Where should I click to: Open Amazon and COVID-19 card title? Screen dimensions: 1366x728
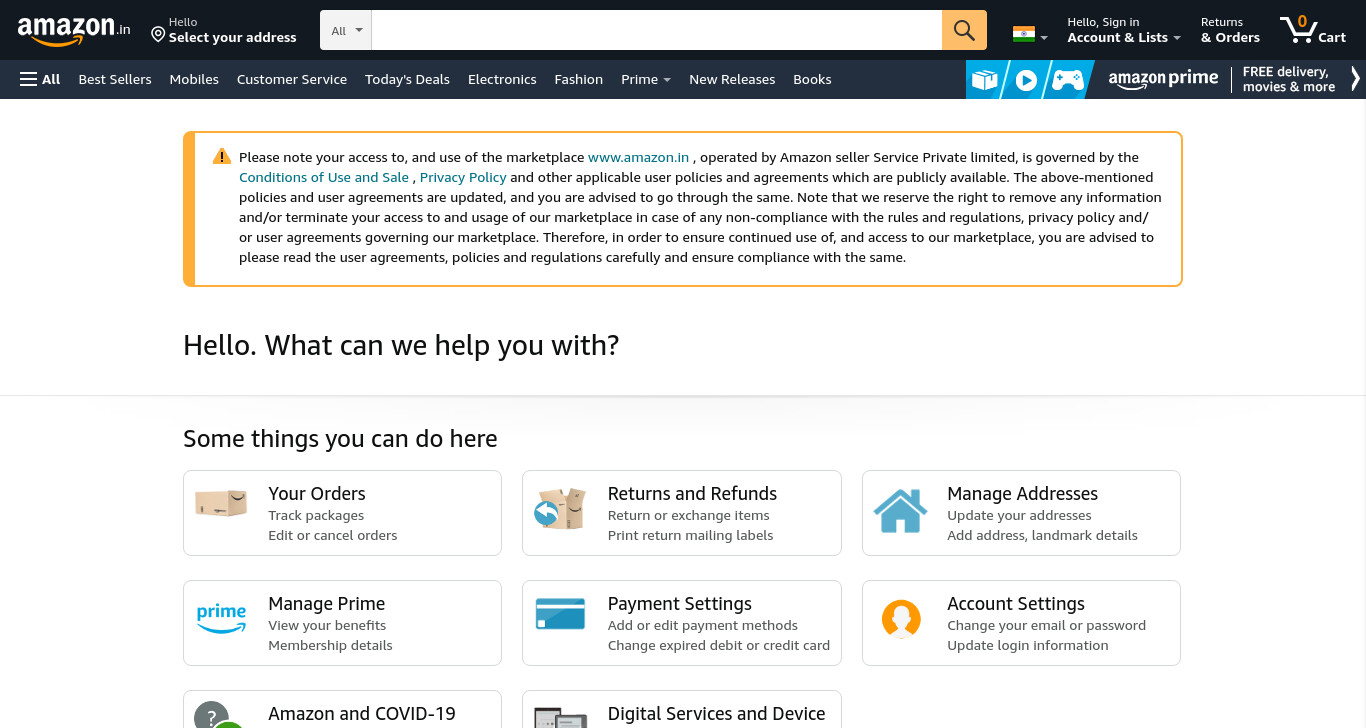[x=362, y=714]
